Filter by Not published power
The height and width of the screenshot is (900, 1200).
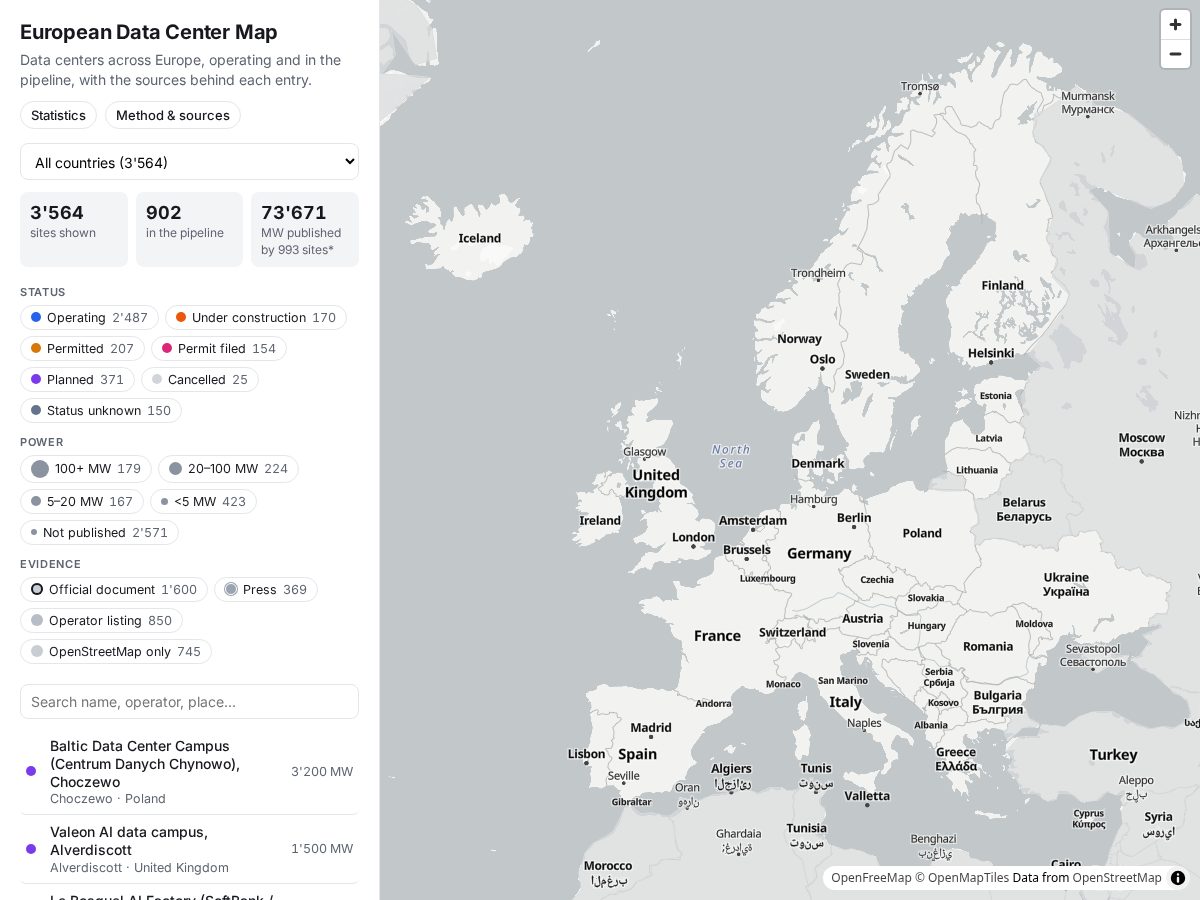click(99, 533)
